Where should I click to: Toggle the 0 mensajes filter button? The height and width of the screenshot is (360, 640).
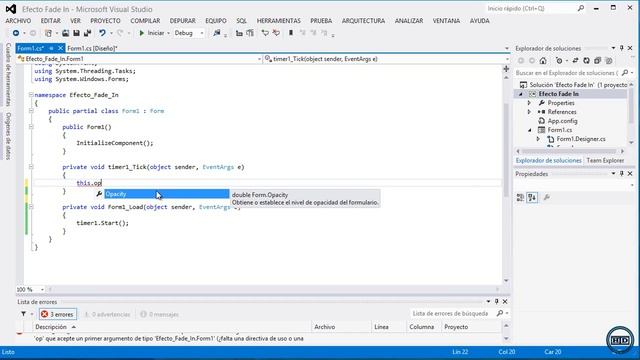click(x=159, y=314)
